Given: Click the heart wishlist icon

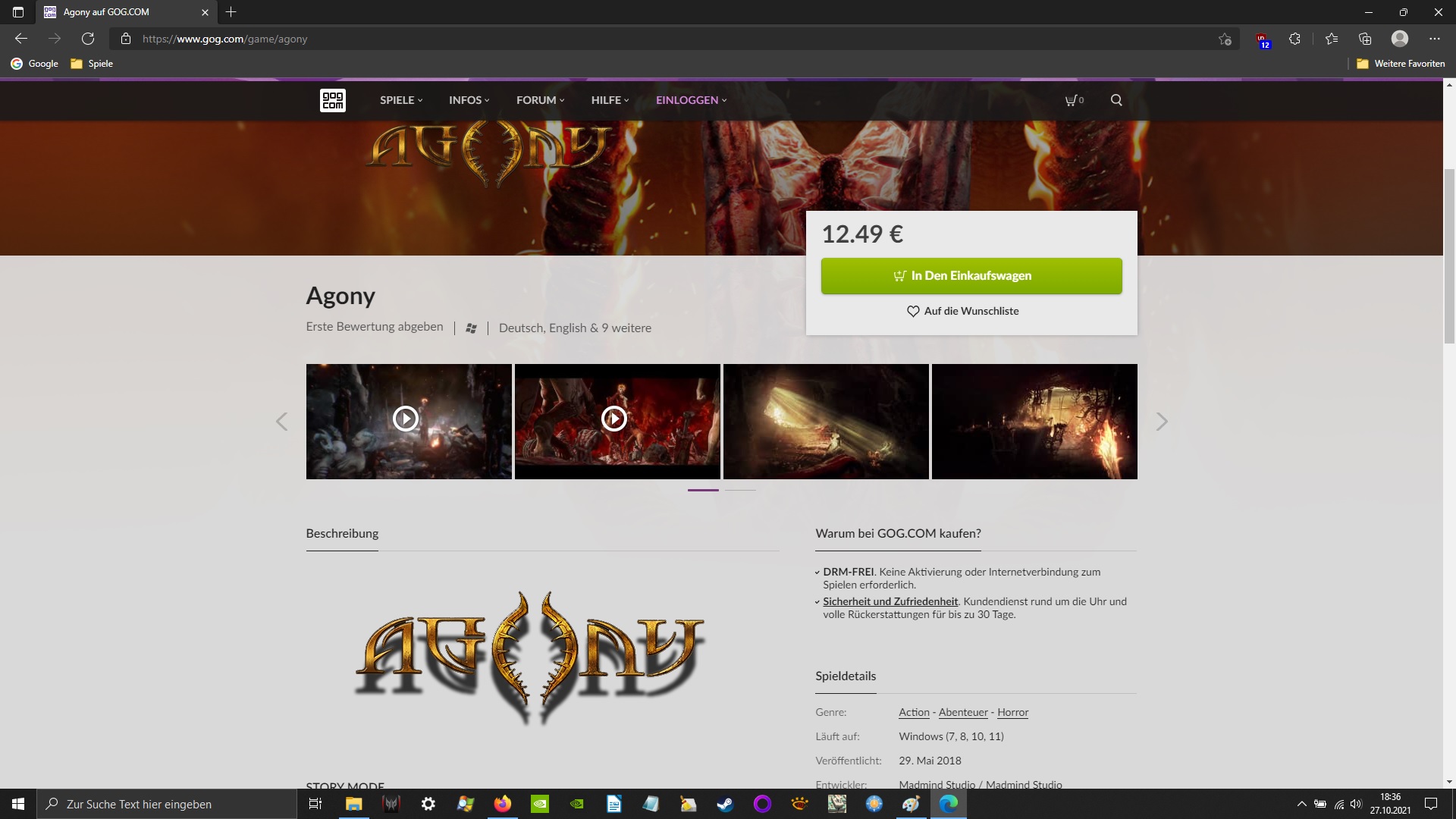Looking at the screenshot, I should coord(913,312).
